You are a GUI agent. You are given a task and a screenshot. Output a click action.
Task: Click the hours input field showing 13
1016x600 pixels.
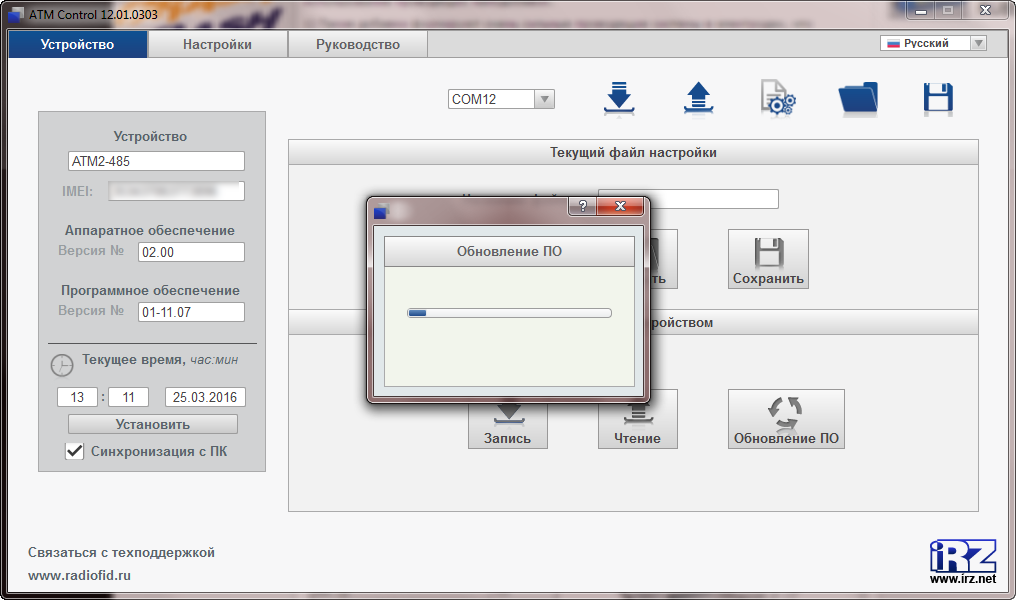pyautogui.click(x=77, y=397)
